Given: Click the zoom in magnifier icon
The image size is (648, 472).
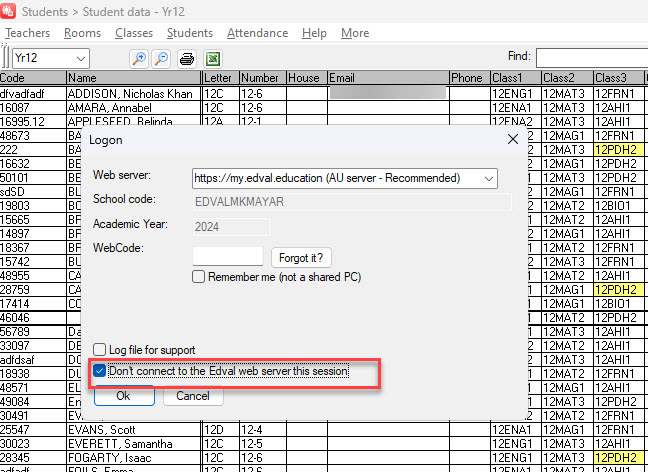Looking at the screenshot, I should click(139, 59).
